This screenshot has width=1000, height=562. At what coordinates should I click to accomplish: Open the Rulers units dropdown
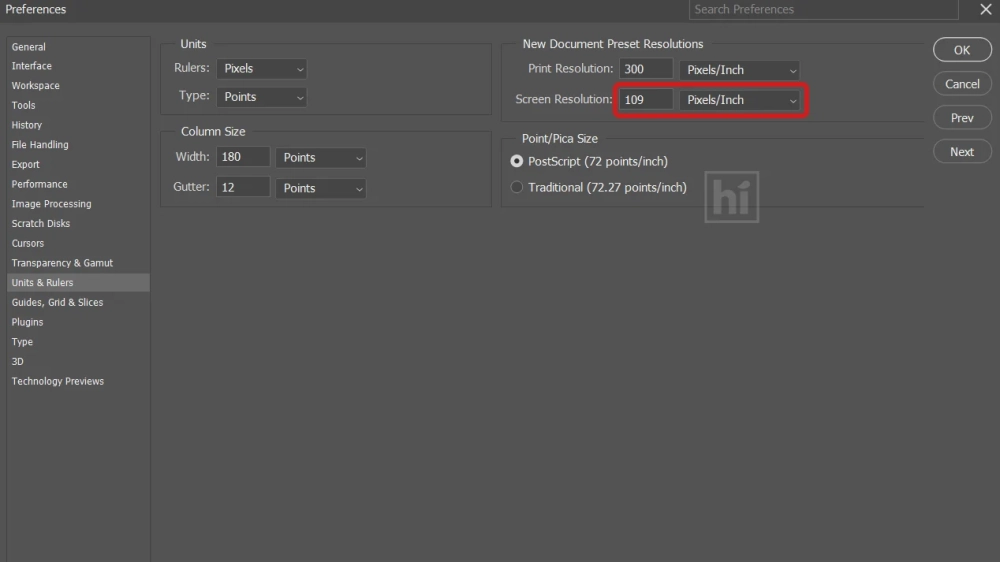(x=261, y=69)
